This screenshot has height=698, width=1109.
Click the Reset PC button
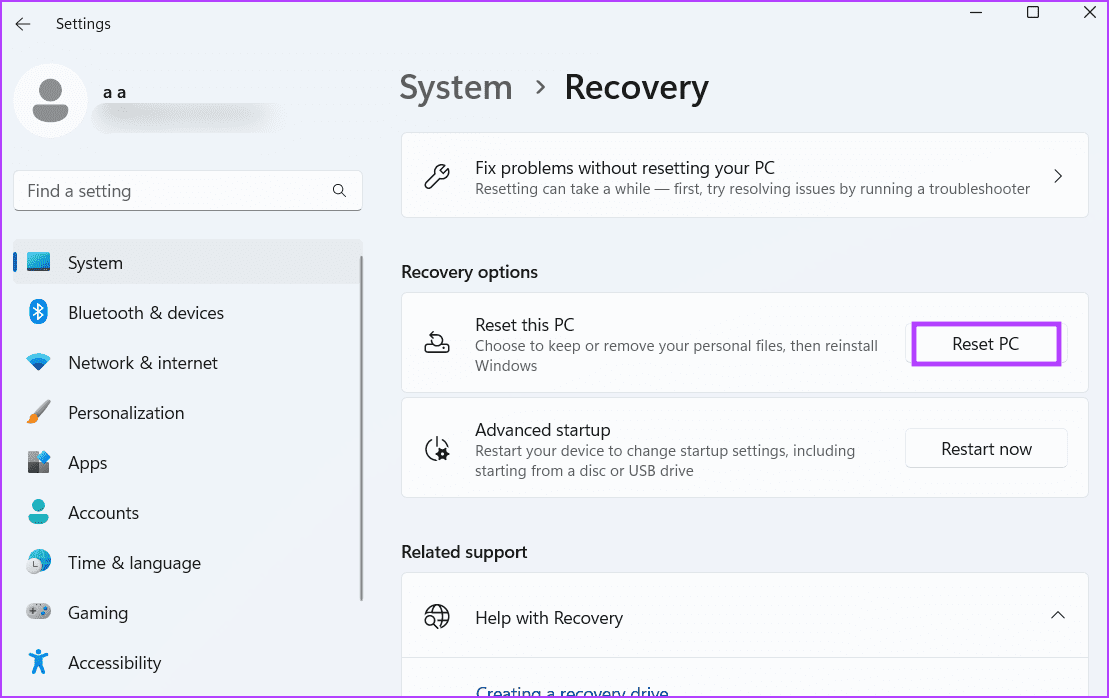(985, 344)
